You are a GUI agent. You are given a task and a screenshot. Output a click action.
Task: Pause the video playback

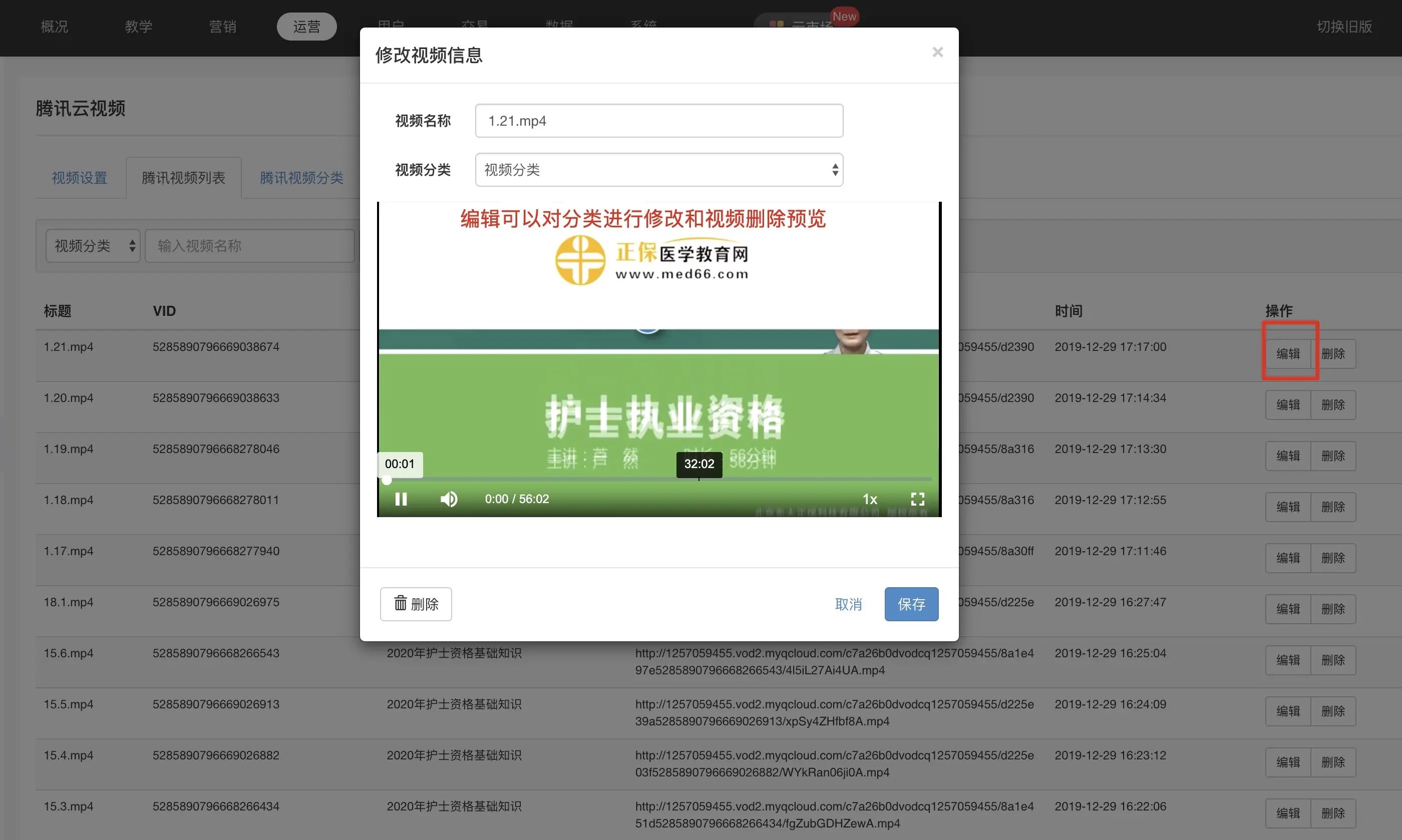[401, 499]
